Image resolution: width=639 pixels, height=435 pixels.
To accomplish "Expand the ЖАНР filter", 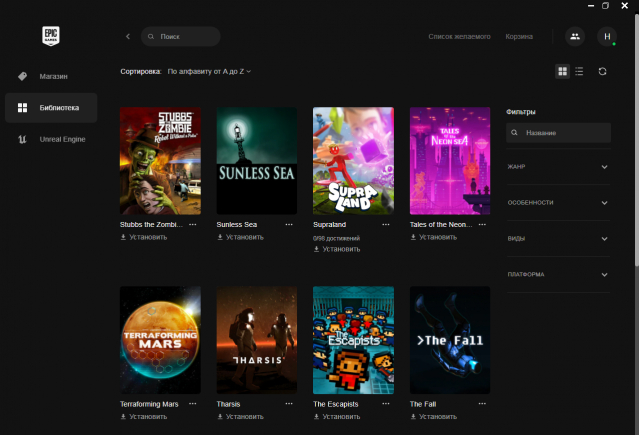I will click(558, 167).
